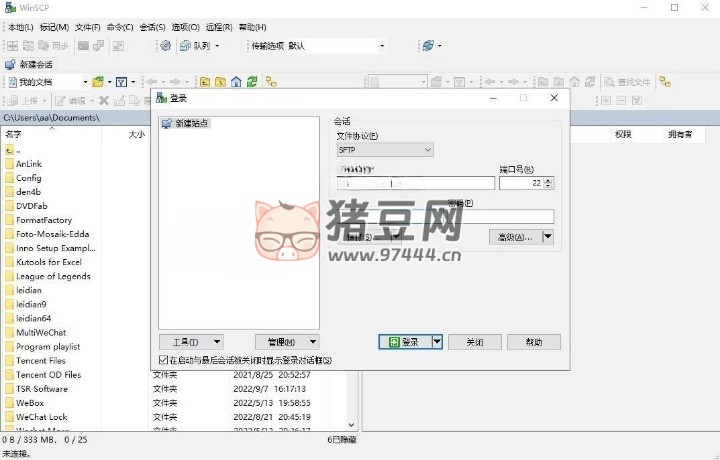Toggle show login dialog on startup checkbox
This screenshot has height=460, width=720.
coord(164,360)
